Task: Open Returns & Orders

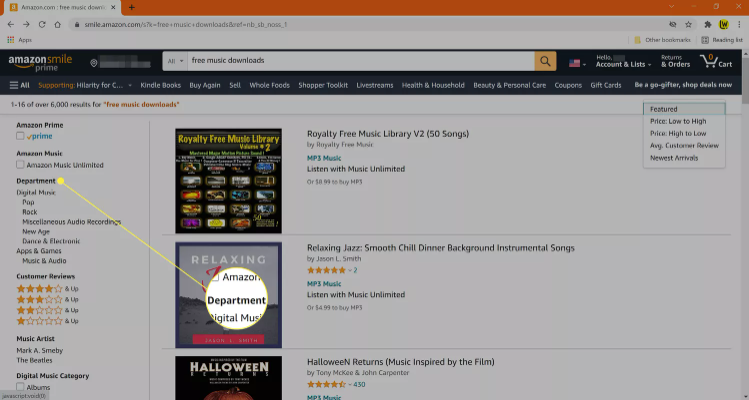Action: click(675, 61)
